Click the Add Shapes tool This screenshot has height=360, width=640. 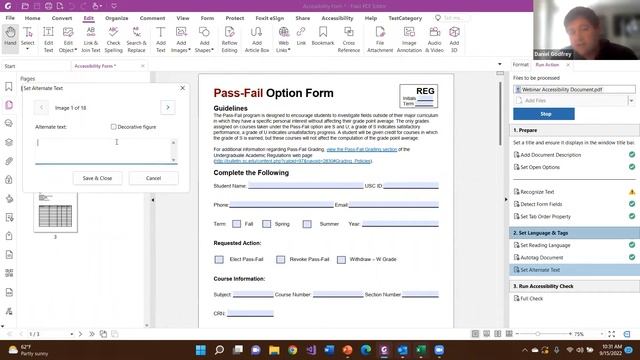(x=204, y=39)
